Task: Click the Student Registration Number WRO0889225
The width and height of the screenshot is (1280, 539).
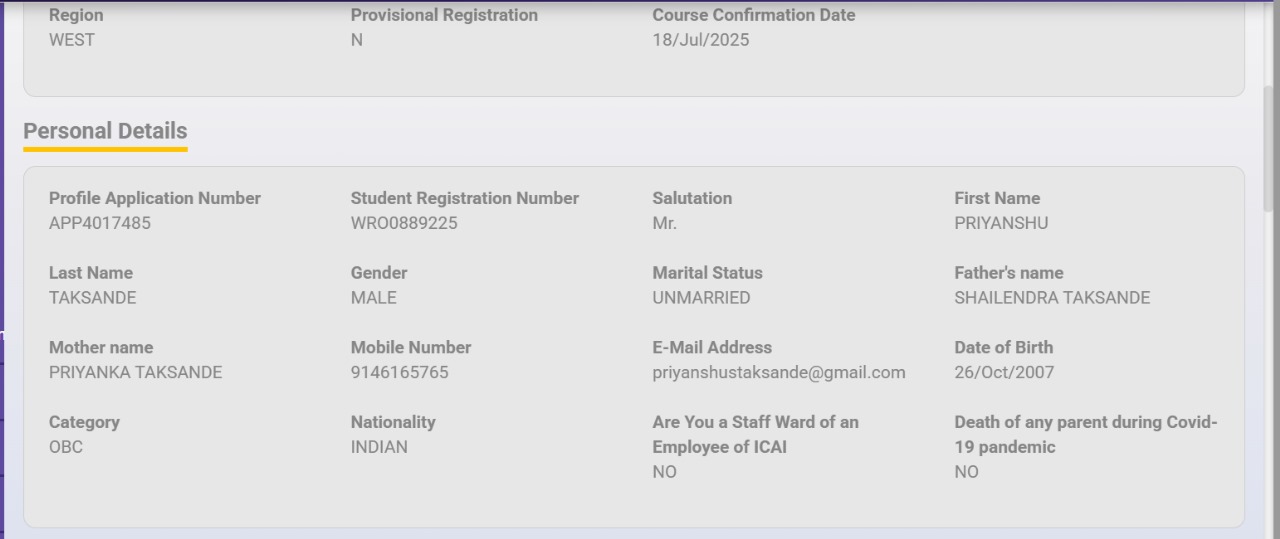Action: [404, 223]
